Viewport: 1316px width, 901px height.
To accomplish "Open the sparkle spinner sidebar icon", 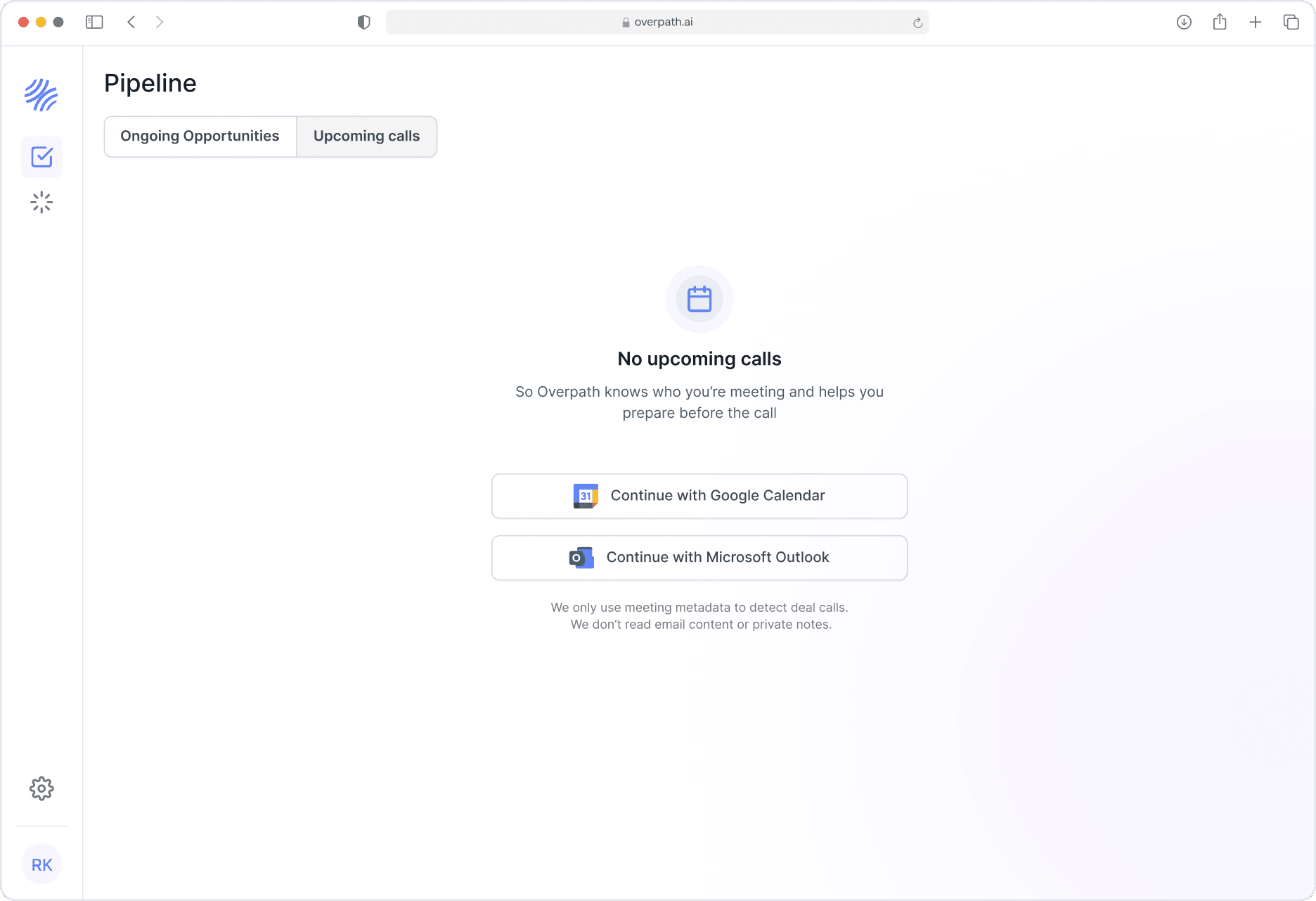I will coord(41,203).
